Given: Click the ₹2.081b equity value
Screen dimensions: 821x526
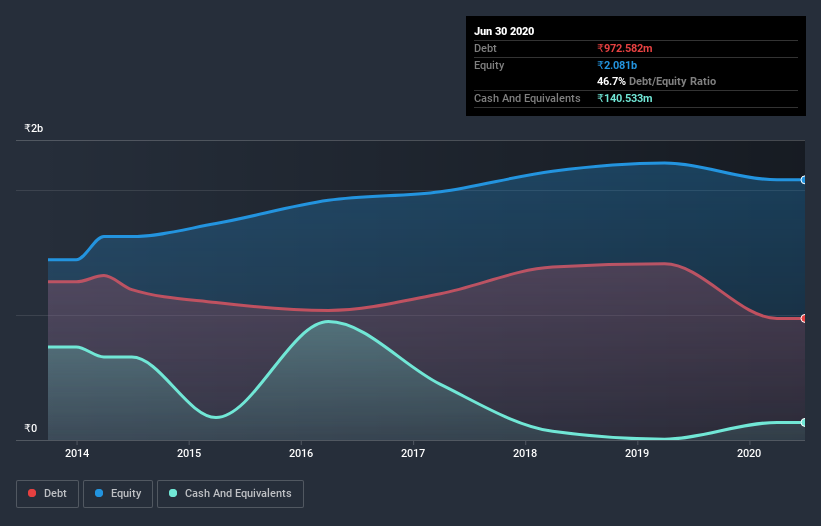Looking at the screenshot, I should tap(617, 65).
